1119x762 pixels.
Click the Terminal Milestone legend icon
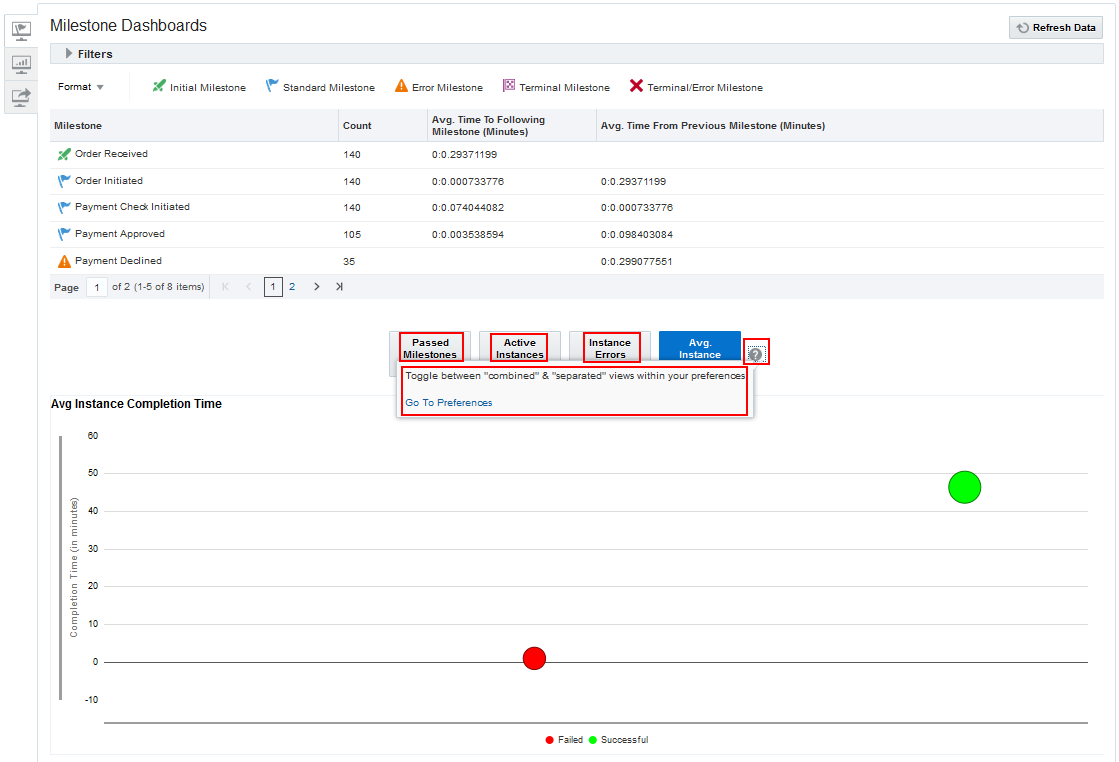tap(509, 86)
